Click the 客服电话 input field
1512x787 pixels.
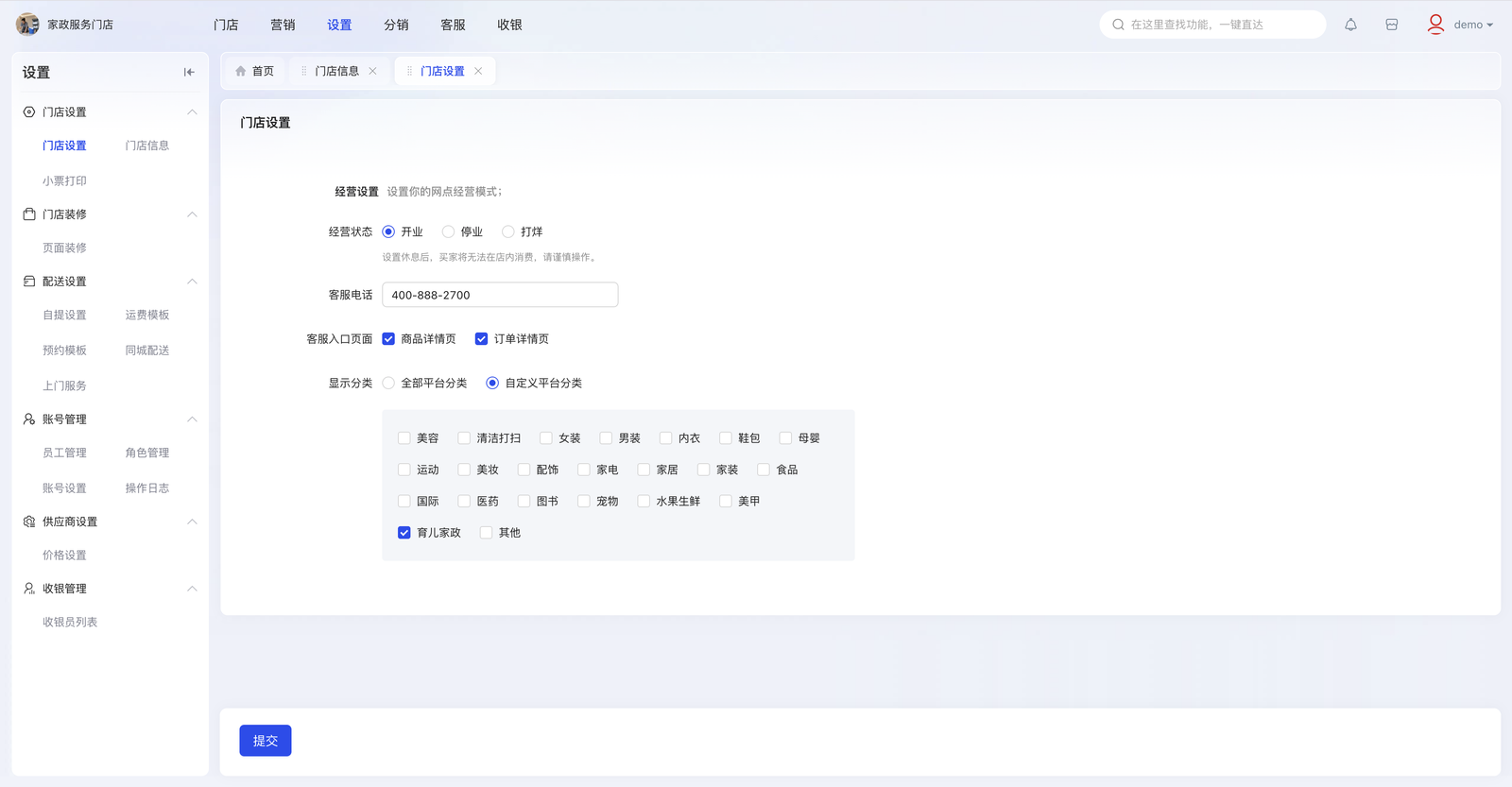point(500,295)
